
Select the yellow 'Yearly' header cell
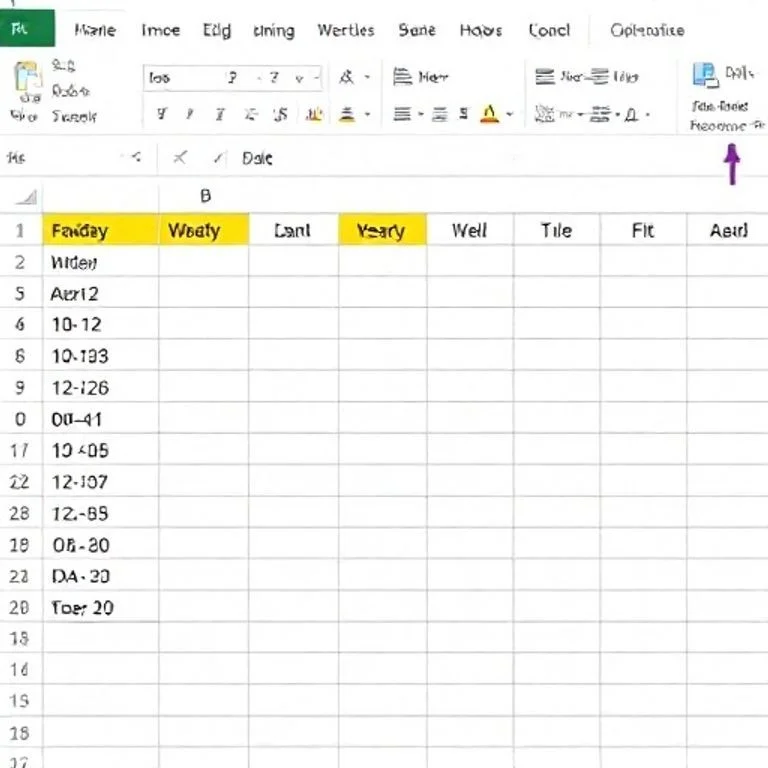383,229
